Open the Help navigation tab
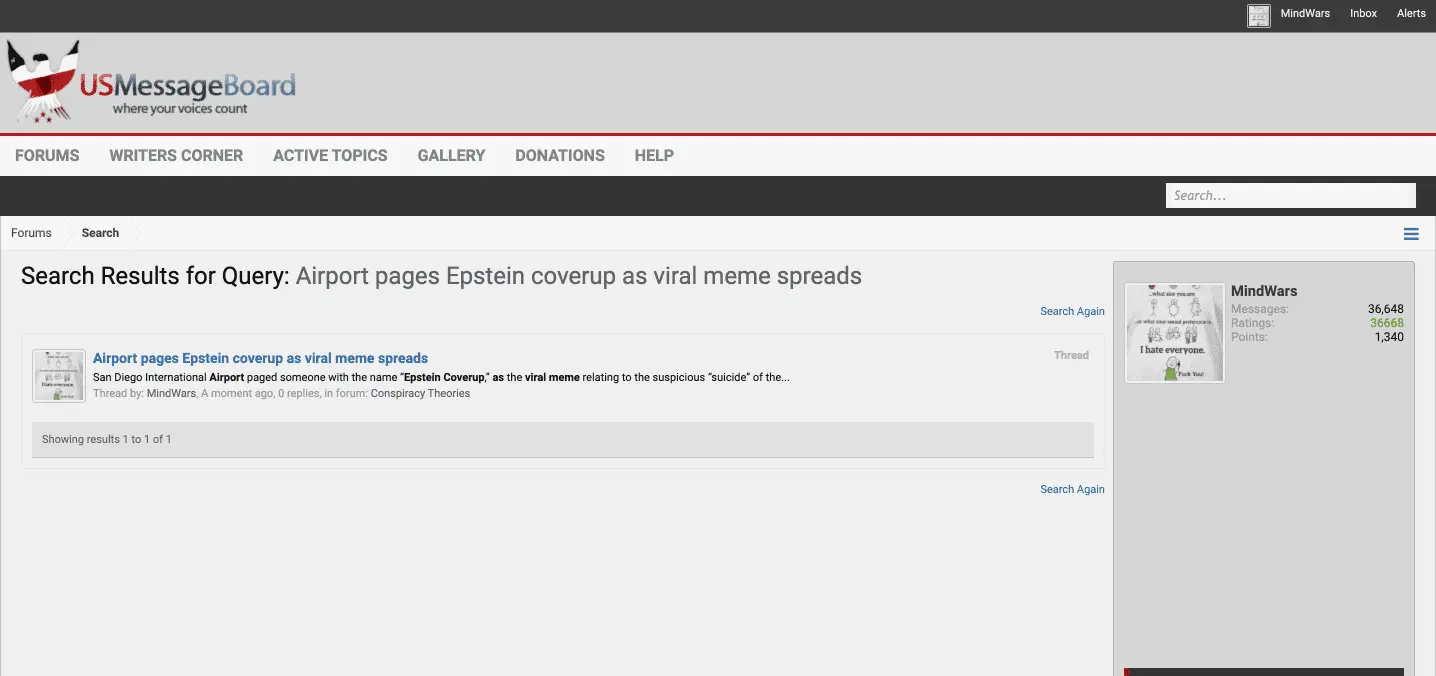Screen dimensions: 1436x676 [654, 156]
